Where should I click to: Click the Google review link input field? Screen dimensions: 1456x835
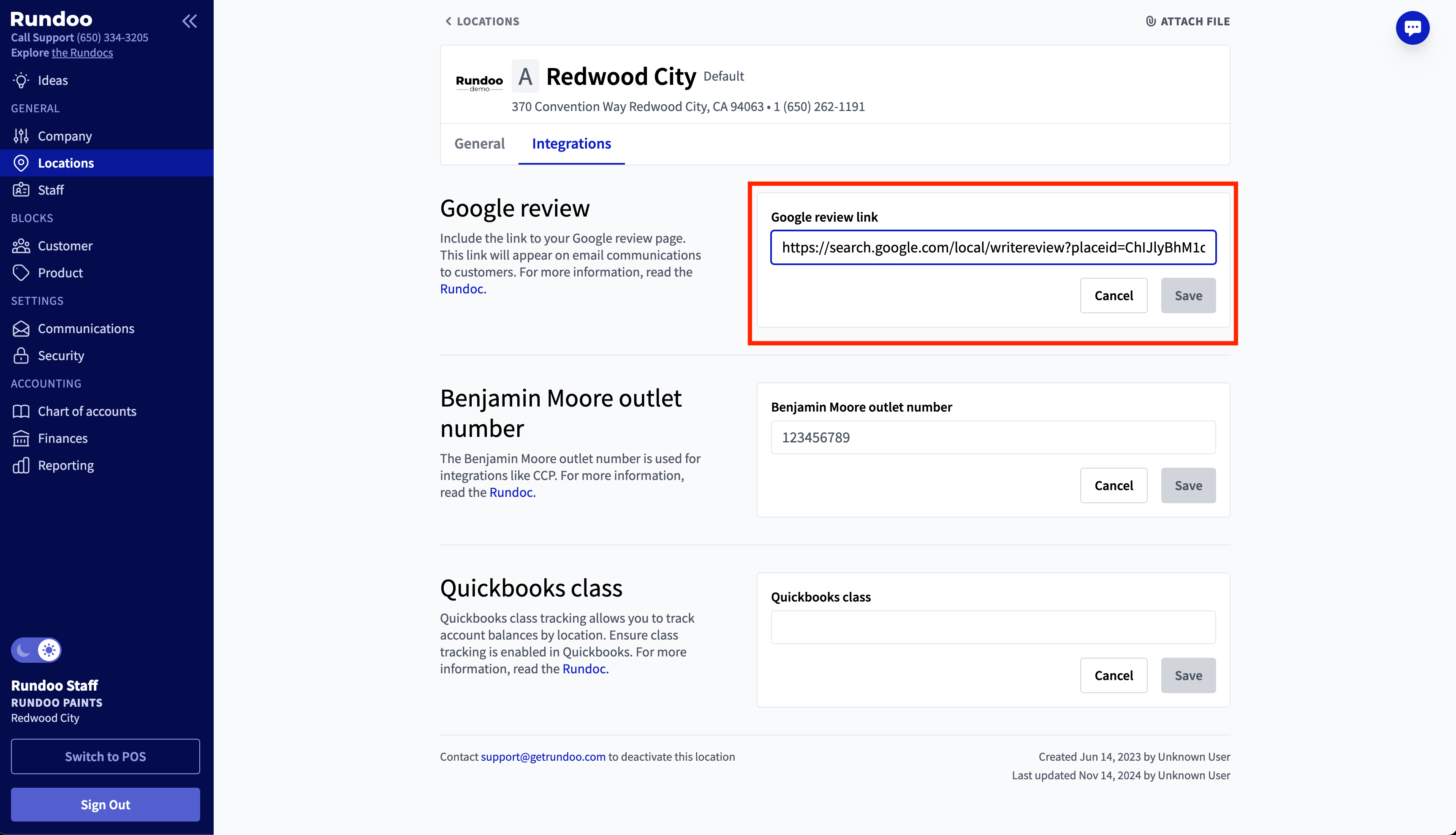(993, 247)
